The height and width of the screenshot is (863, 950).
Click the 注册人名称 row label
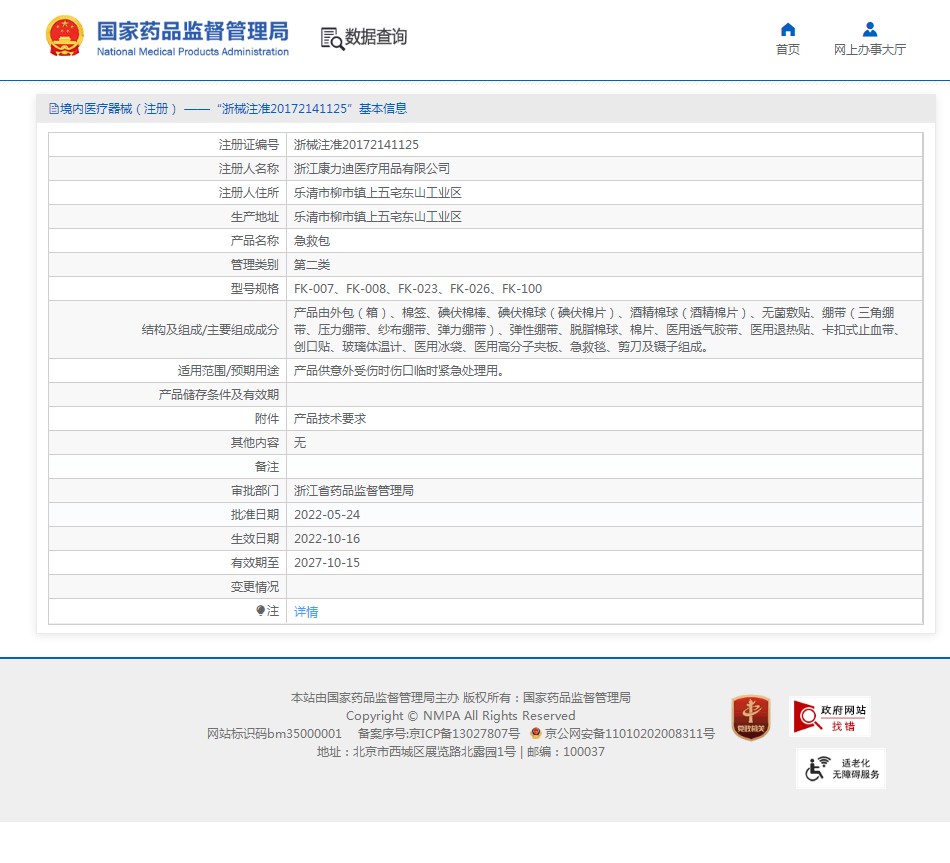248,168
